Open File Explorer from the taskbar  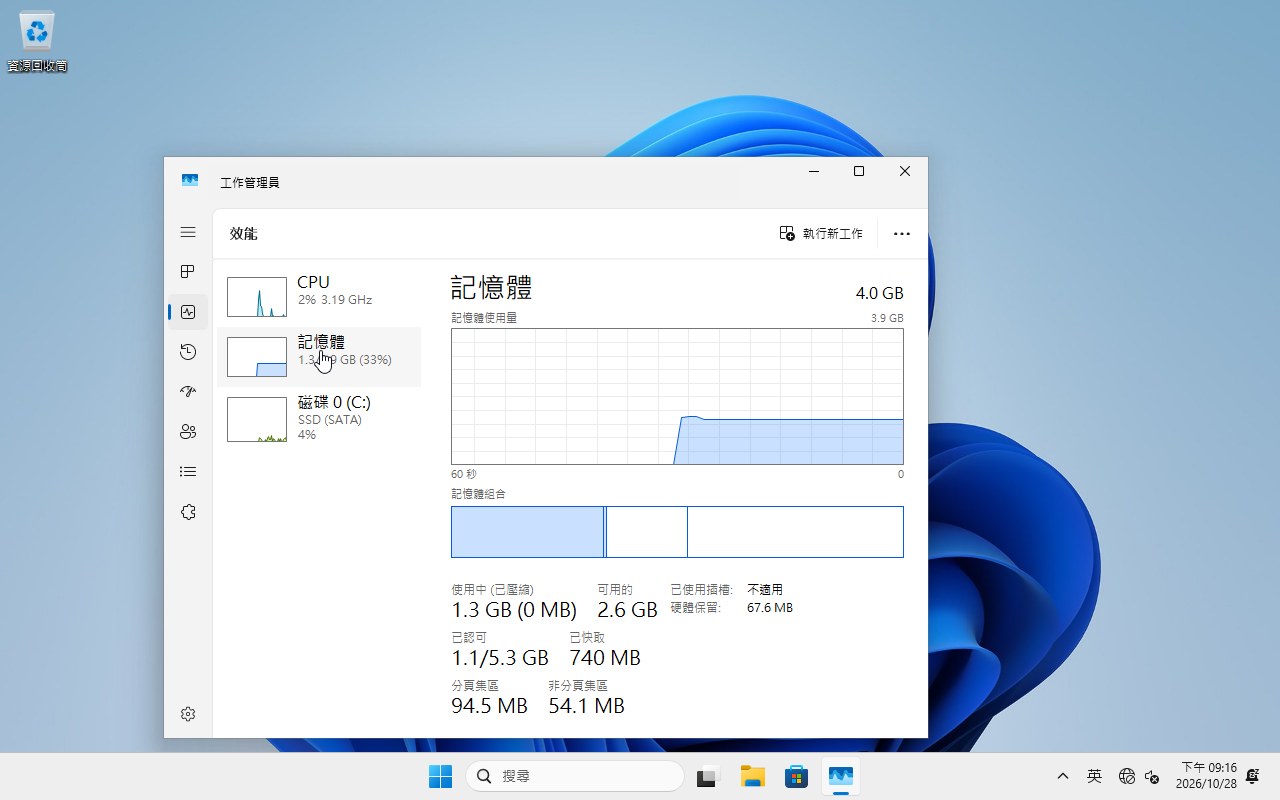pyautogui.click(x=752, y=776)
